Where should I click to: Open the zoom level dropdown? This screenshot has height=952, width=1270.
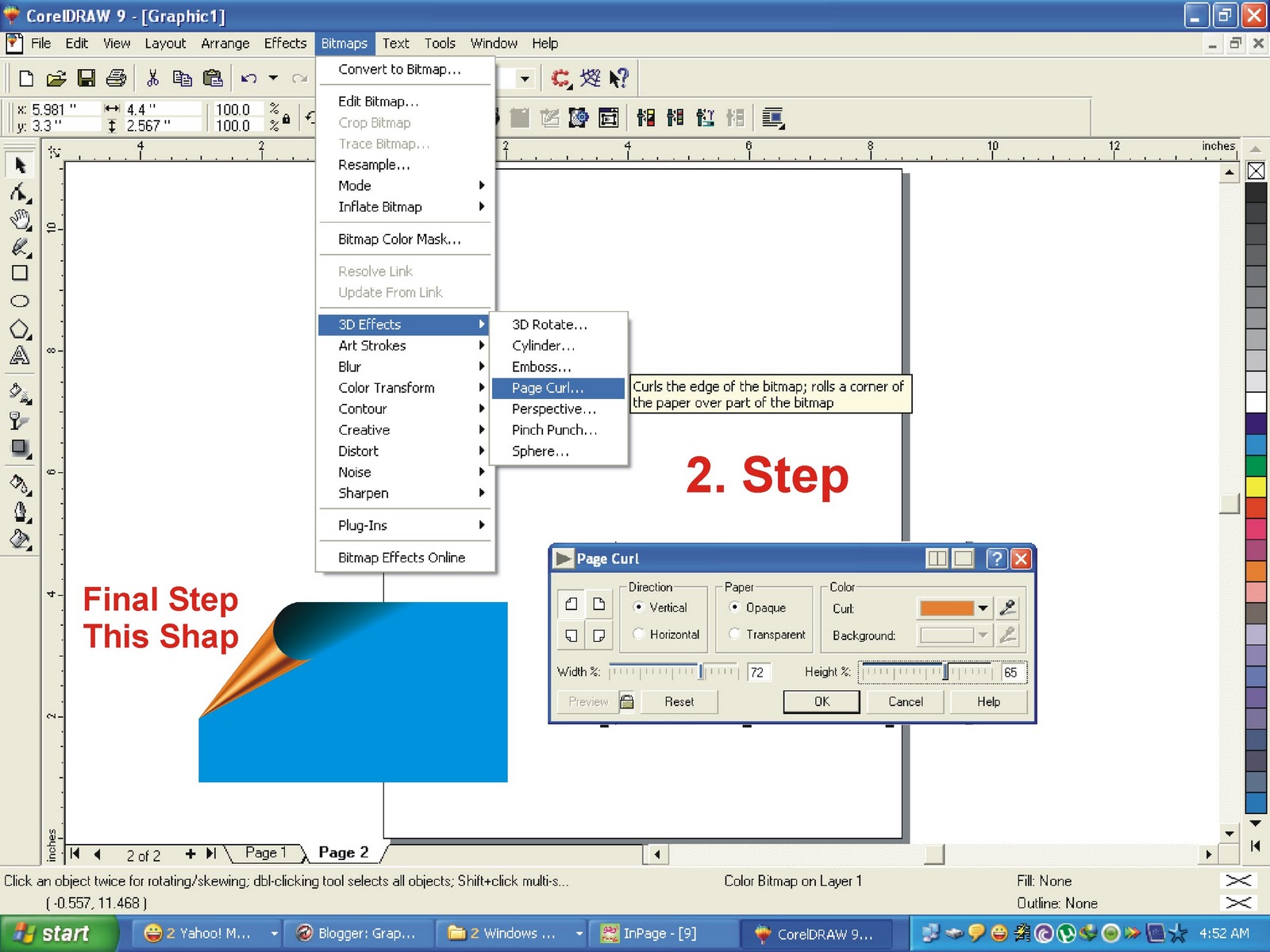coord(524,79)
